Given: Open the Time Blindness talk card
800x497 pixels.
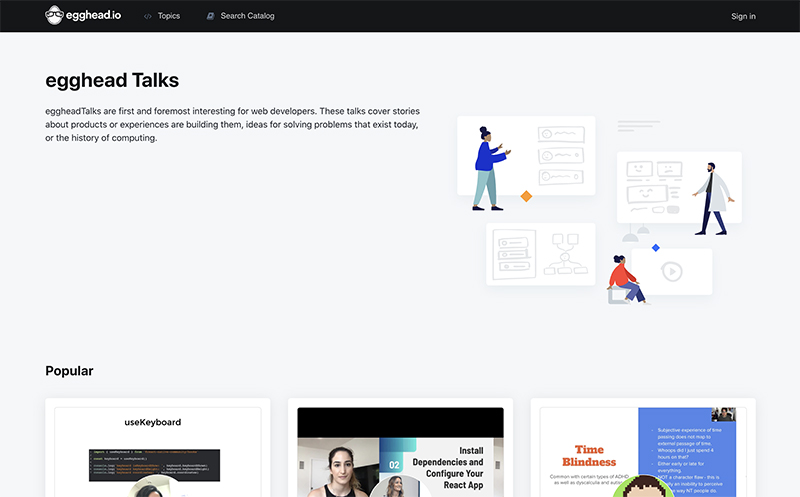Looking at the screenshot, I should click(x=643, y=448).
